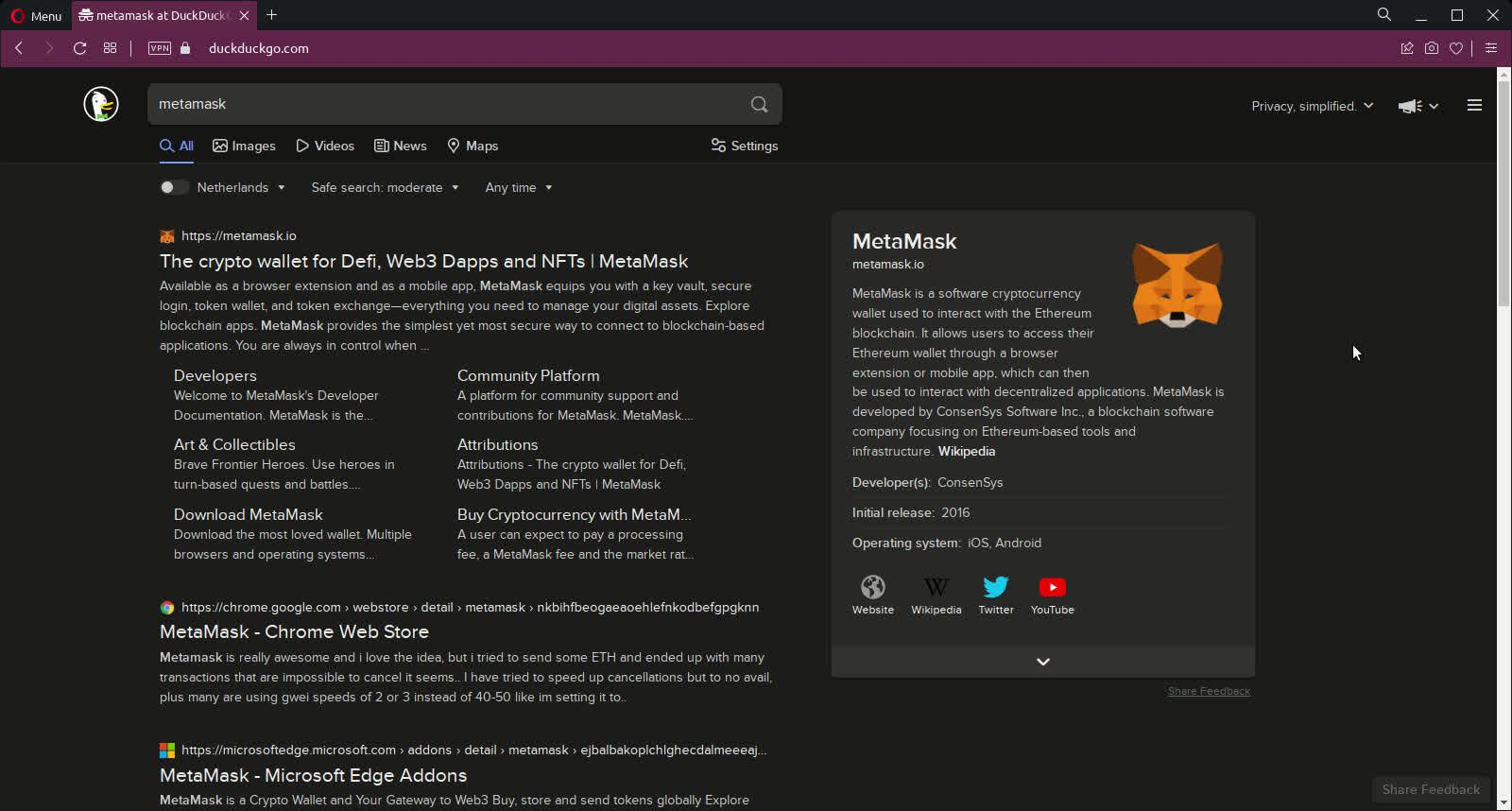Click the DuckDuckGo duck logo

coord(101,104)
